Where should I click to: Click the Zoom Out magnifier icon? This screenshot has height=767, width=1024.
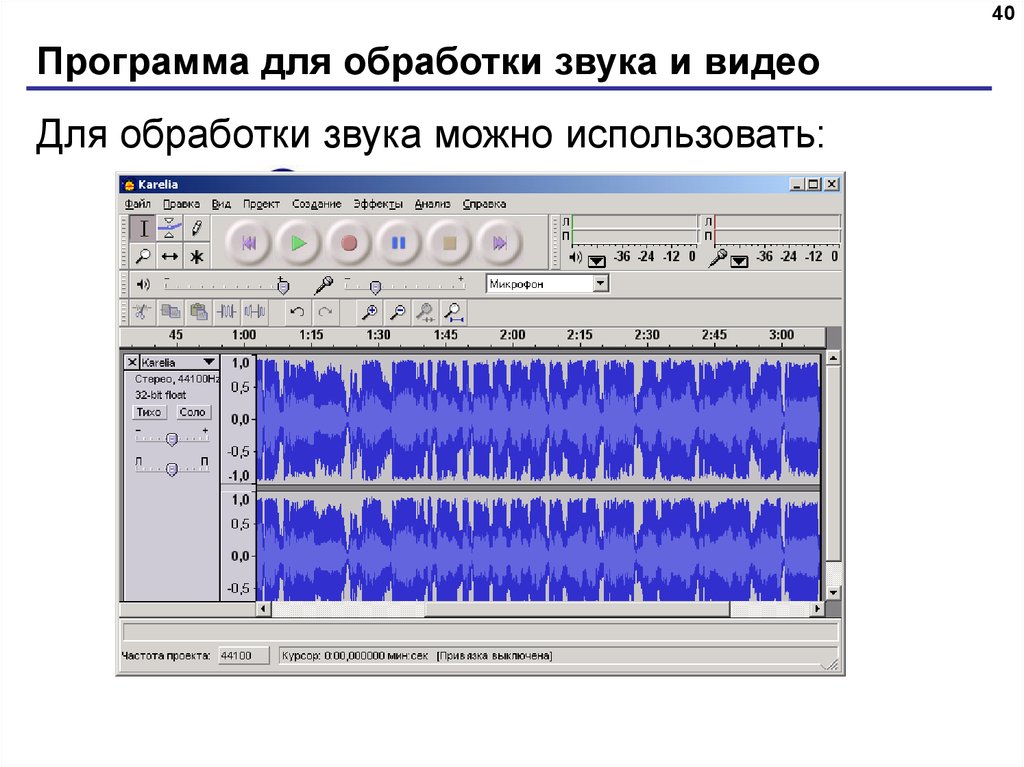397,312
